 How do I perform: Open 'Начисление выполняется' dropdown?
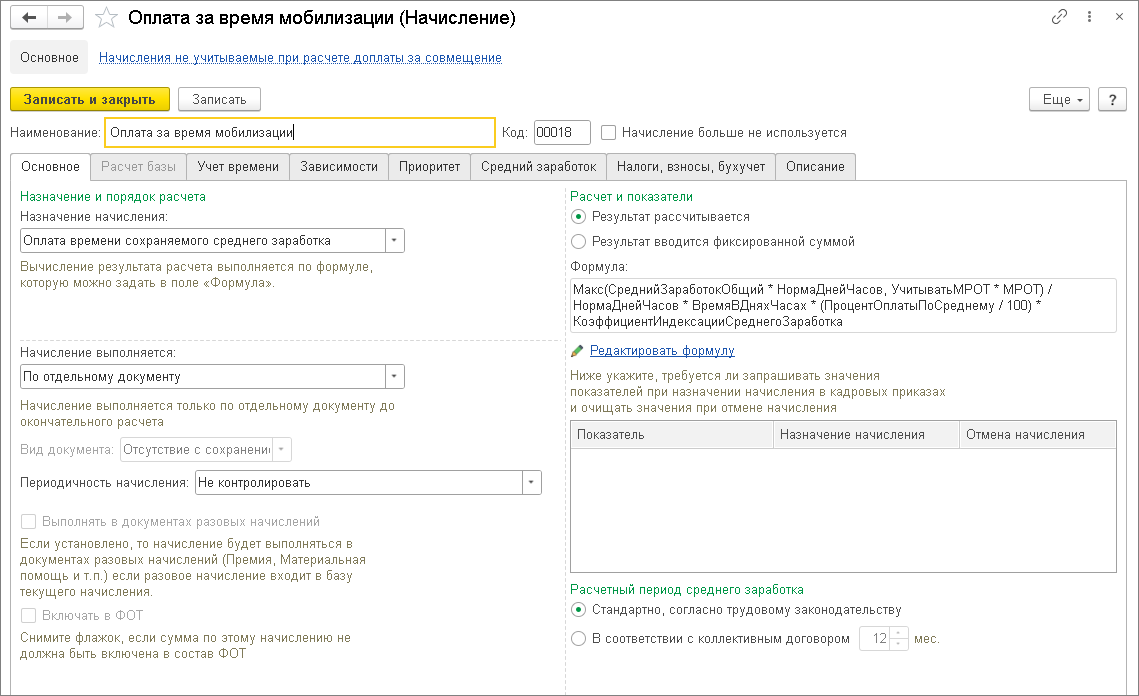395,377
